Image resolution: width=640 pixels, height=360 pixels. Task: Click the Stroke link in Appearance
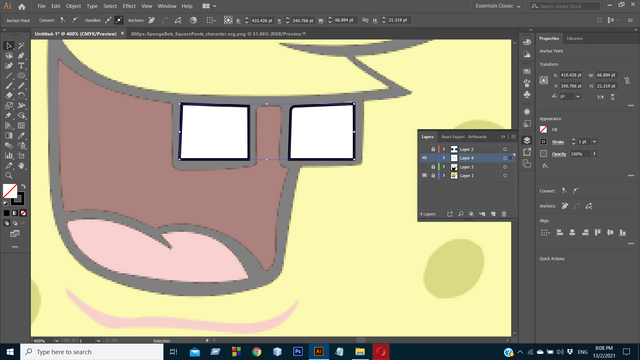point(558,142)
